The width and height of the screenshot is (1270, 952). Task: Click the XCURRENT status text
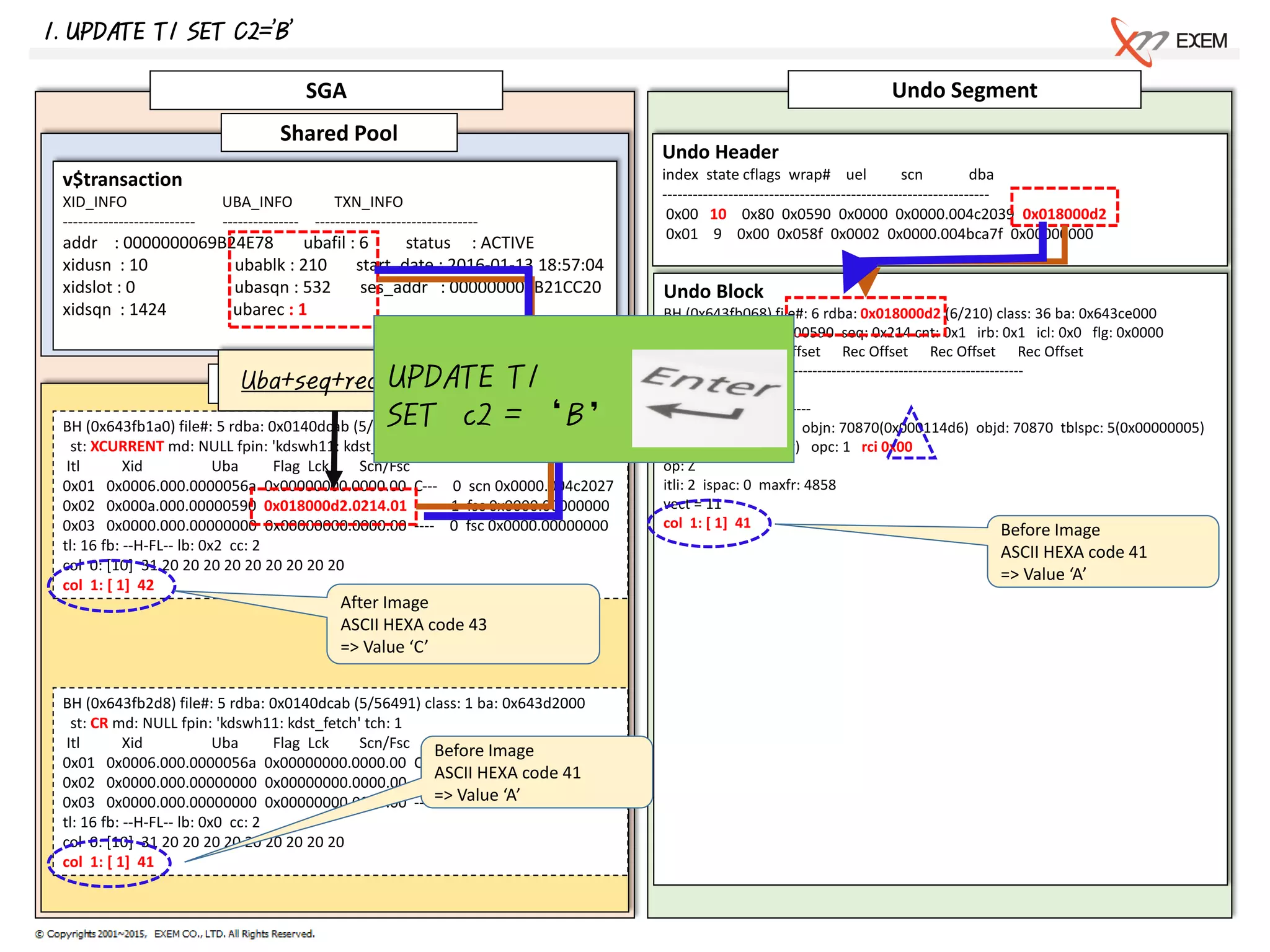tap(127, 446)
